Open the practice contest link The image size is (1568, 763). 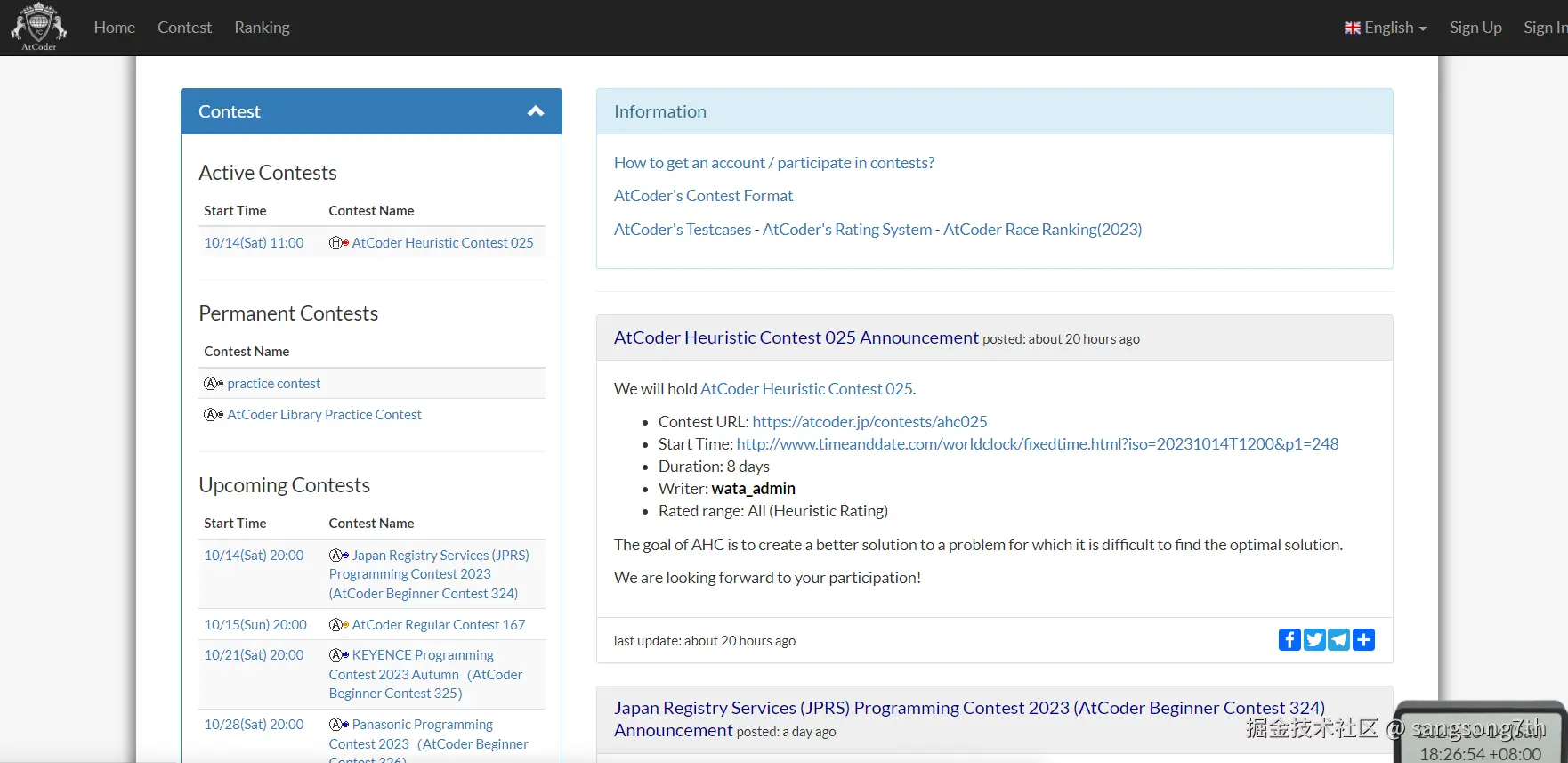coord(273,383)
